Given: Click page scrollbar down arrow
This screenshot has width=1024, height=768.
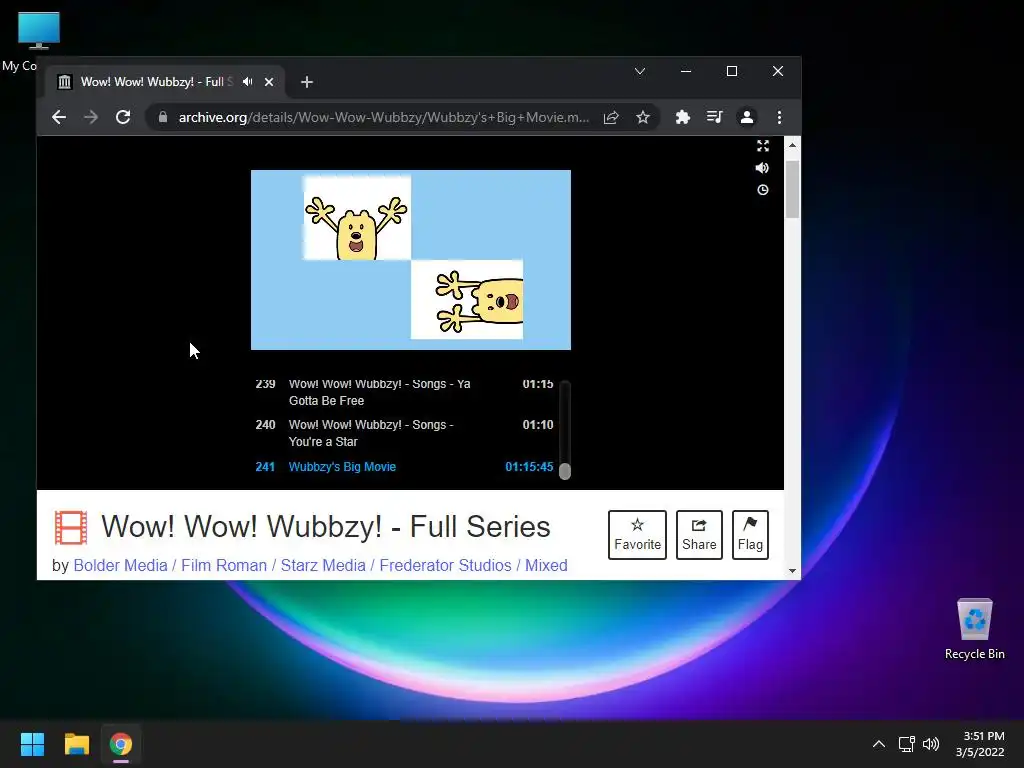Looking at the screenshot, I should pos(792,571).
